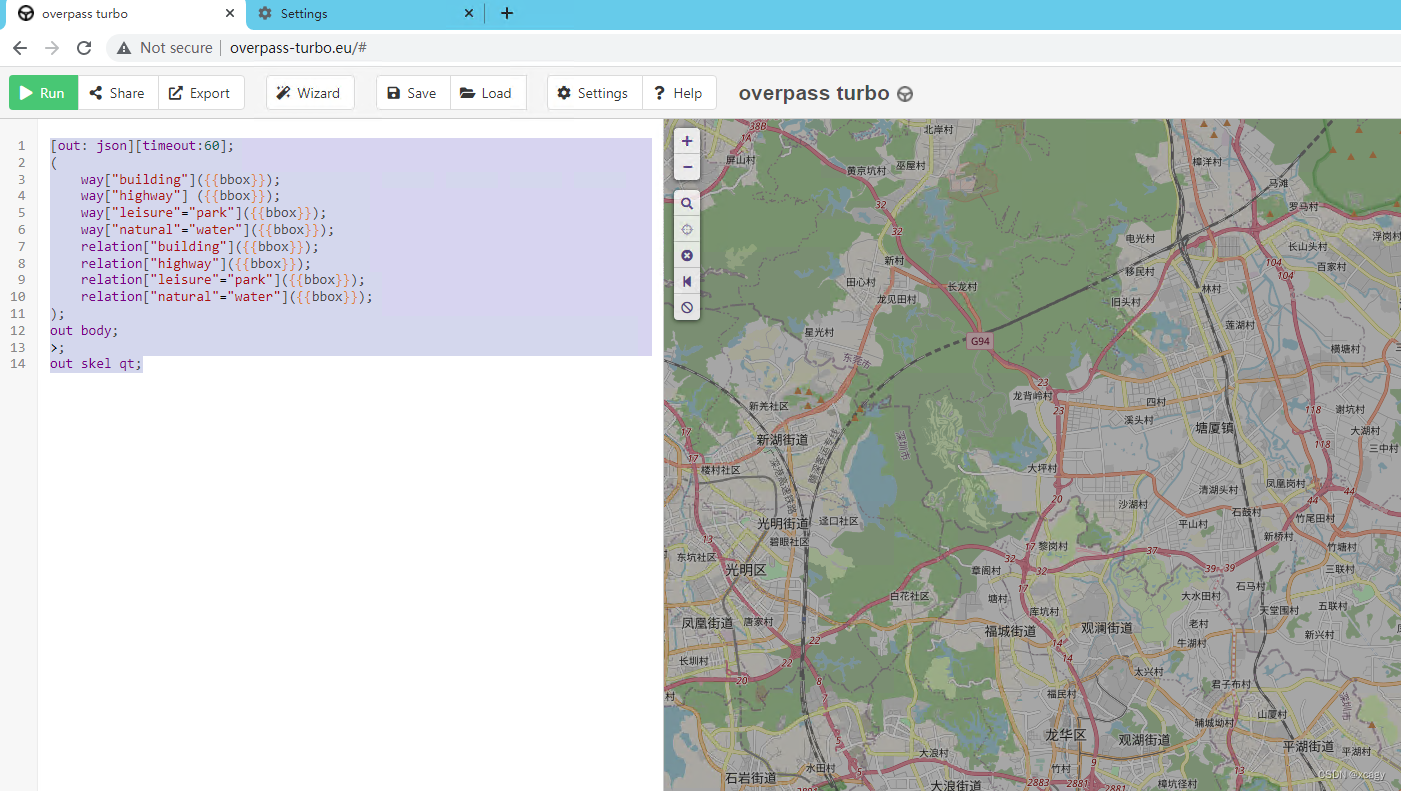Open the Load saved queries list
This screenshot has height=791, width=1401.
(488, 92)
